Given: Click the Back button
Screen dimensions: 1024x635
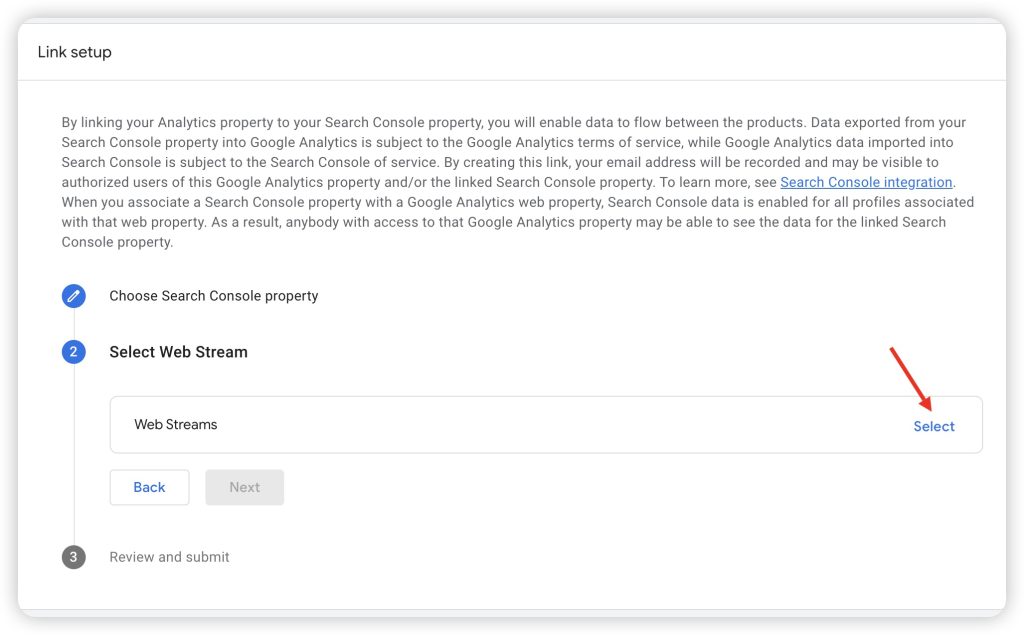Looking at the screenshot, I should point(150,487).
